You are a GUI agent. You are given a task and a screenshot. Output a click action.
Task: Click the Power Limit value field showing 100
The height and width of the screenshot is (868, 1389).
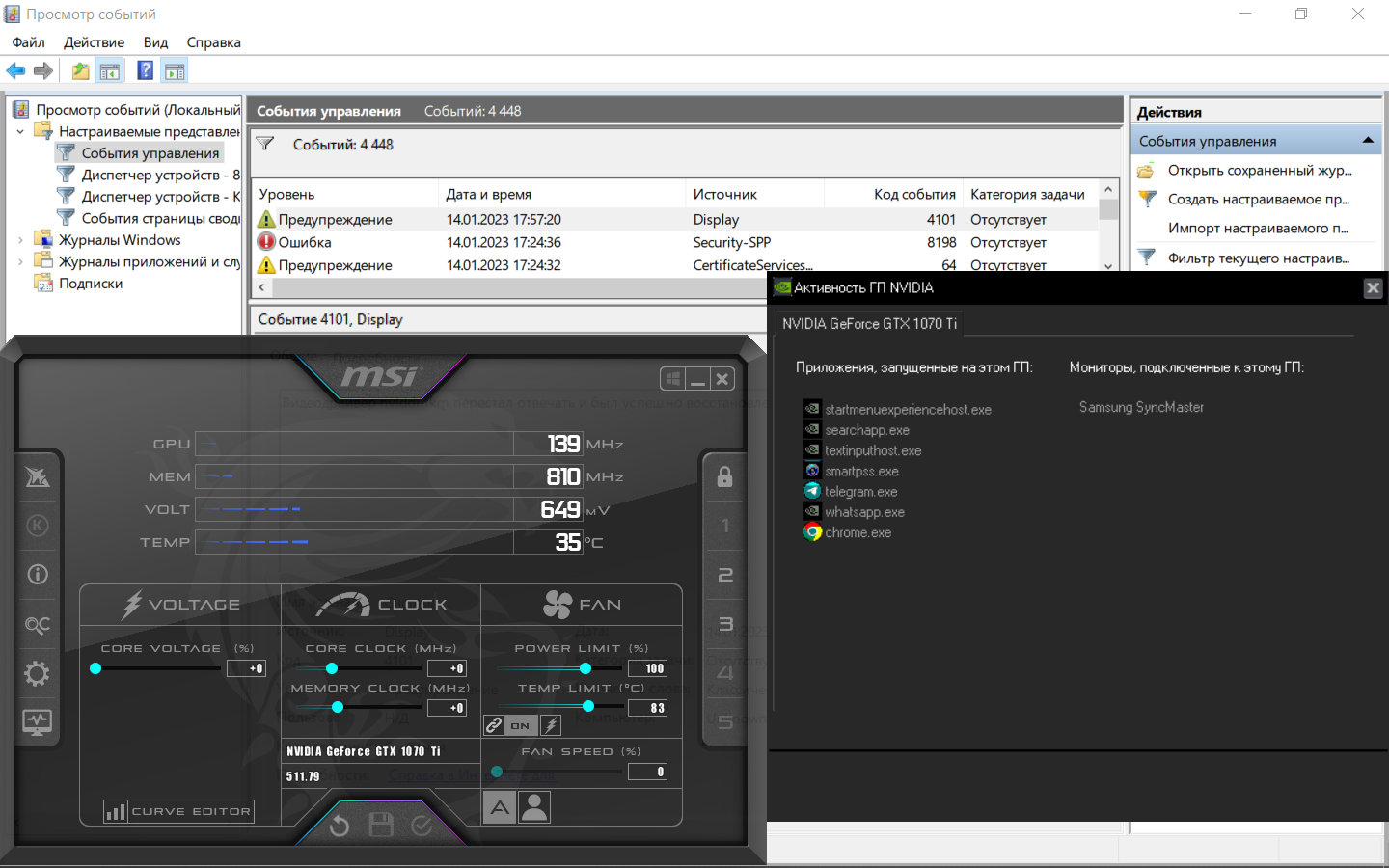(647, 668)
